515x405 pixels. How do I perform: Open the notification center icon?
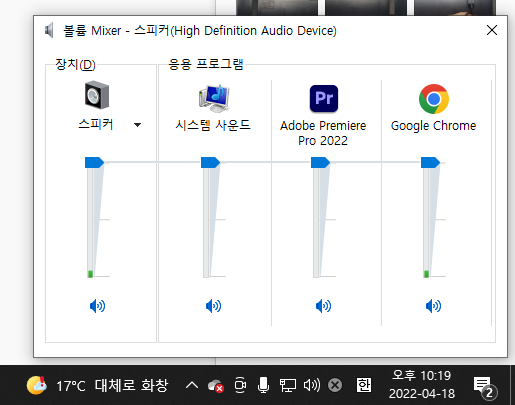click(485, 387)
